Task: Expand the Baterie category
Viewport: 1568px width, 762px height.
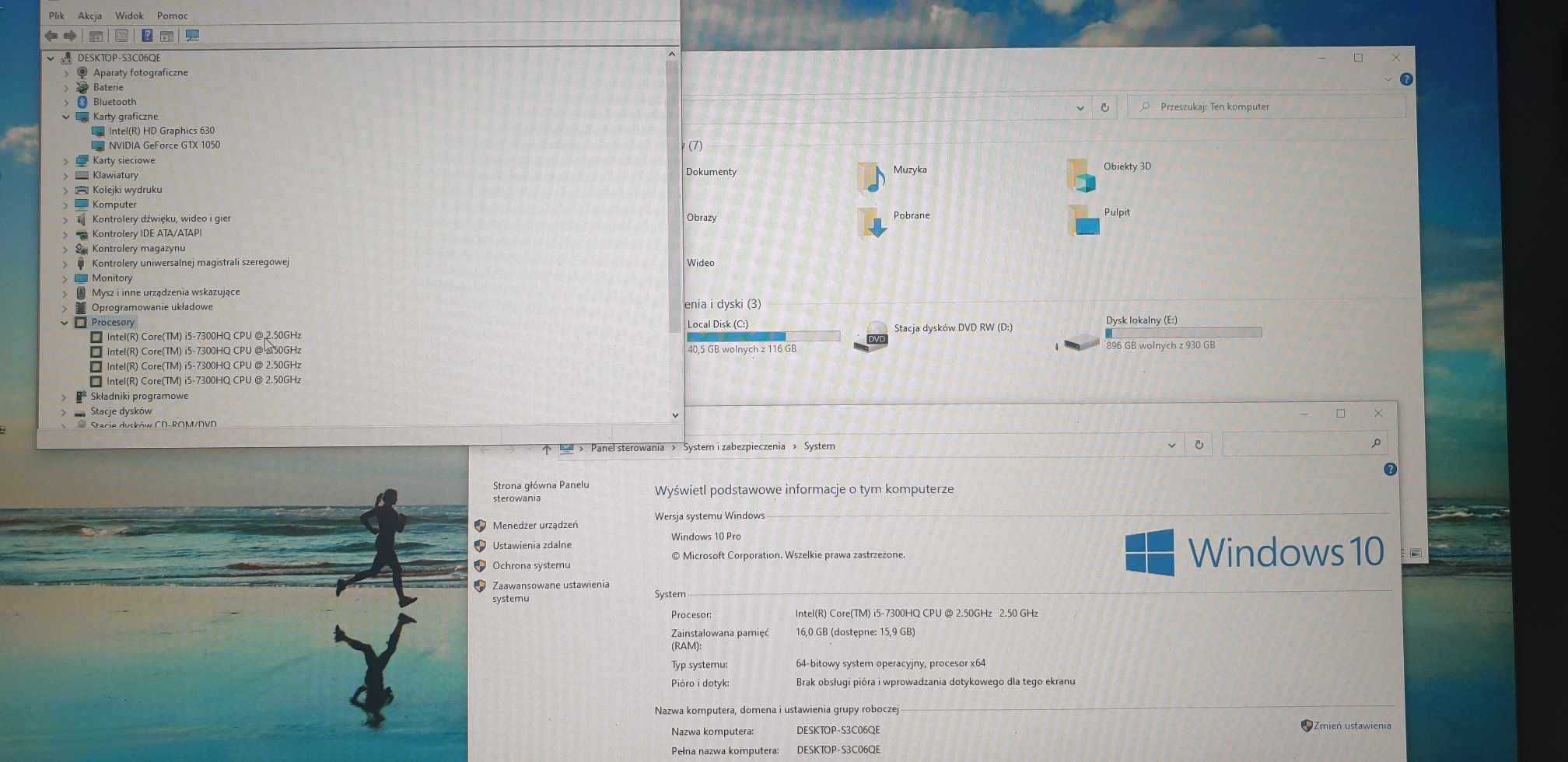Action: [x=66, y=88]
